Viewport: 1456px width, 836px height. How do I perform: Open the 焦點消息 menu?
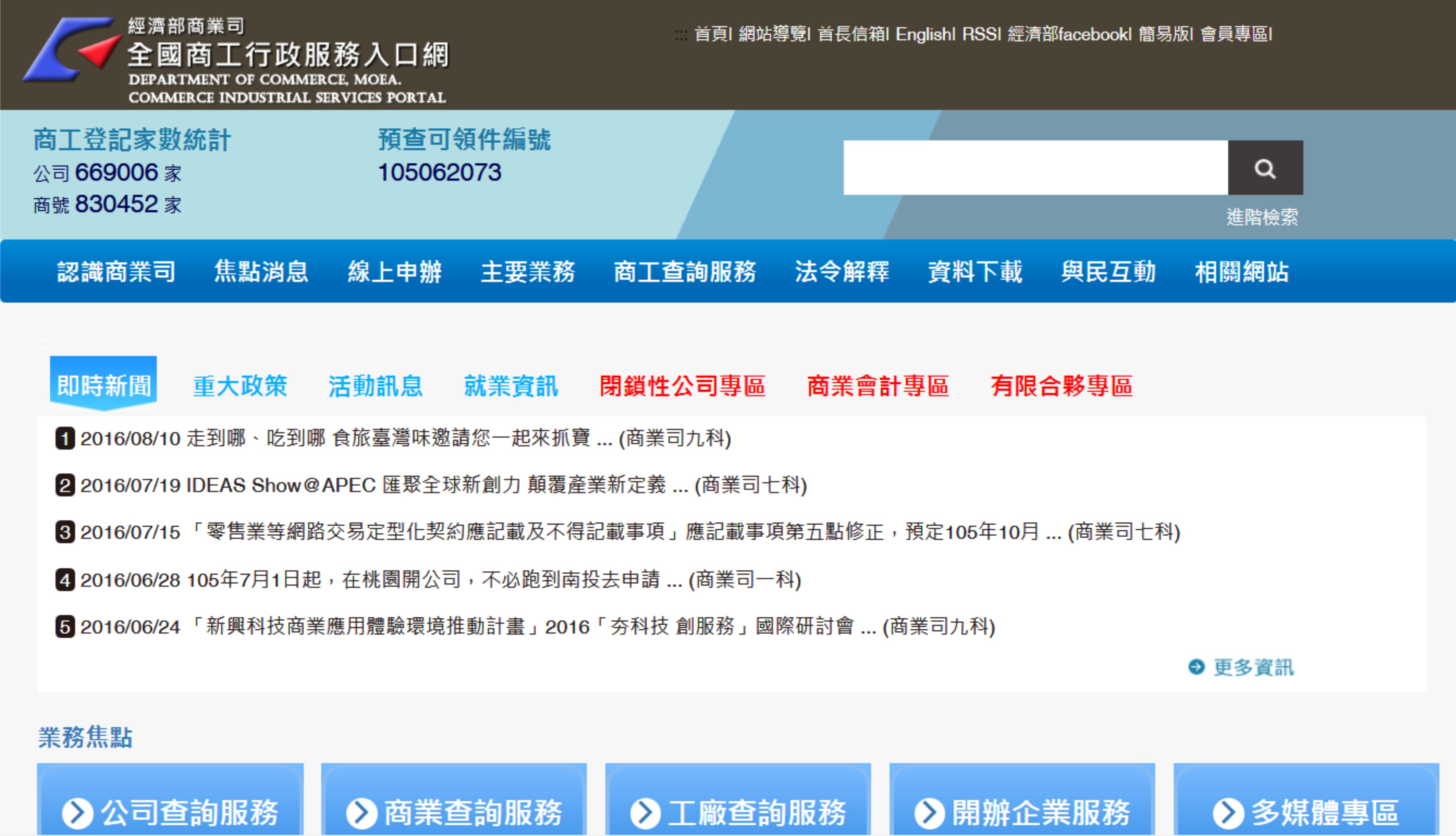pyautogui.click(x=262, y=272)
